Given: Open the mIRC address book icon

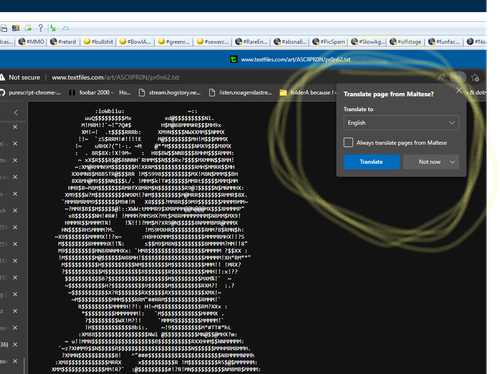Looking at the screenshot, I should tap(16, 28).
